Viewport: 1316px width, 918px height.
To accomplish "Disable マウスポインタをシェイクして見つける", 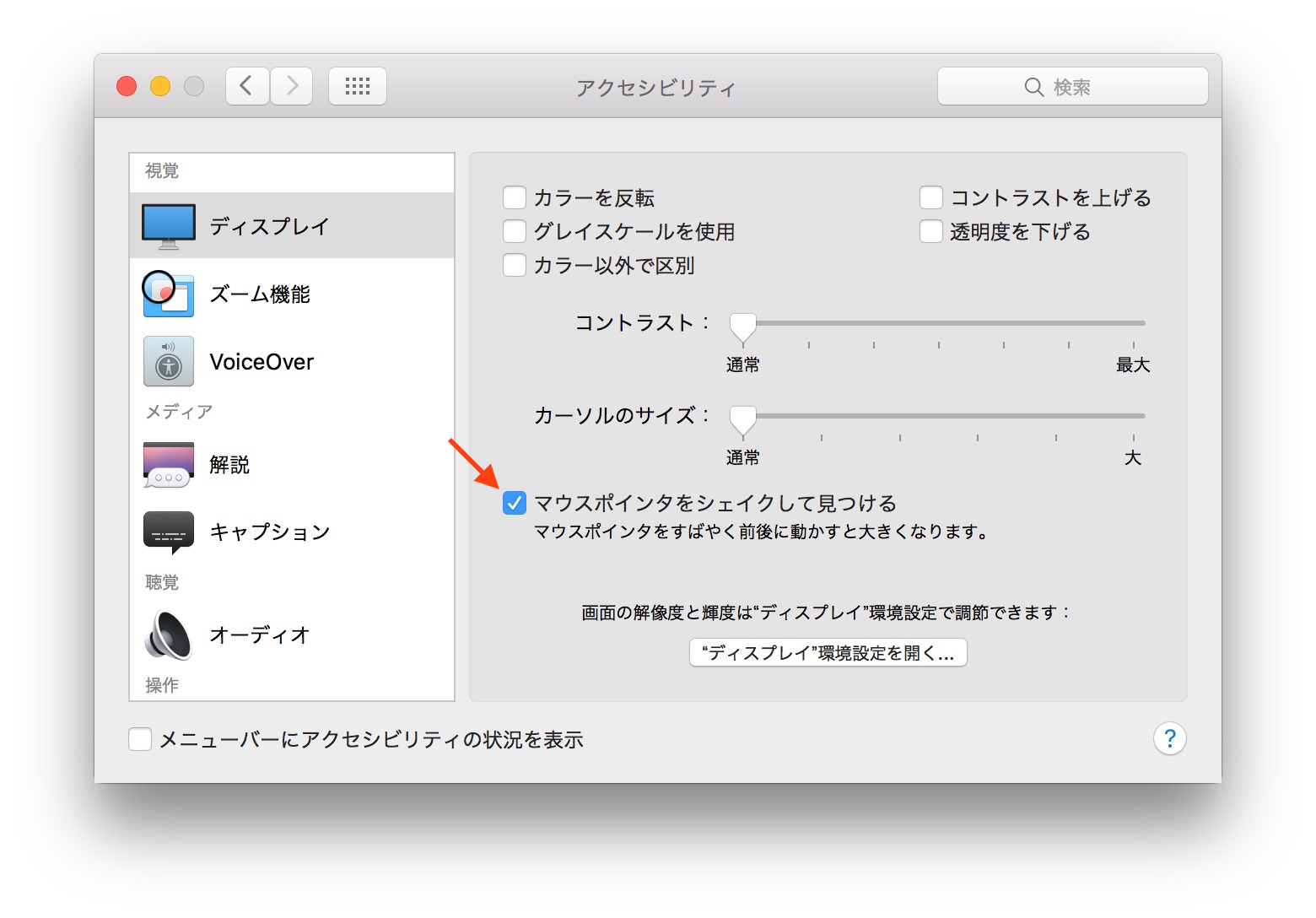I will [x=515, y=503].
